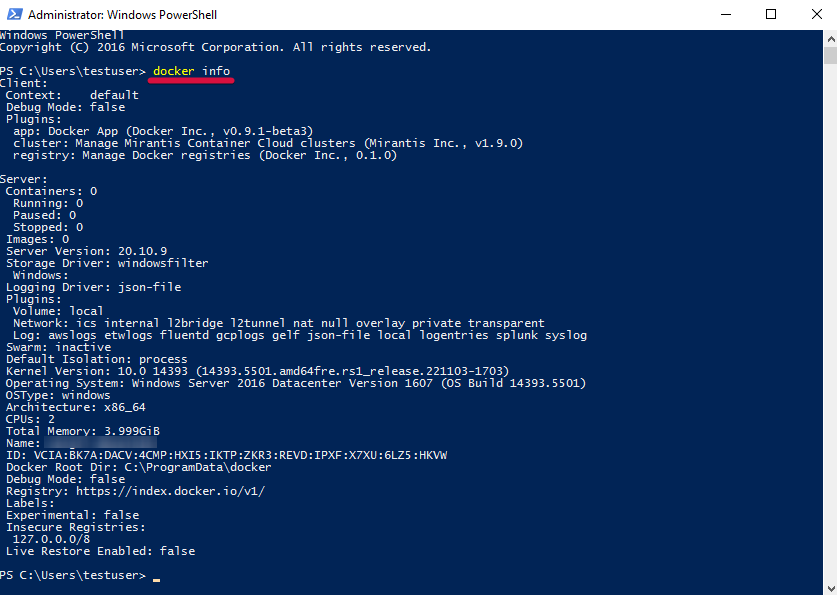
Task: Click the ID line starting with VCIA
Action: click(x=226, y=455)
